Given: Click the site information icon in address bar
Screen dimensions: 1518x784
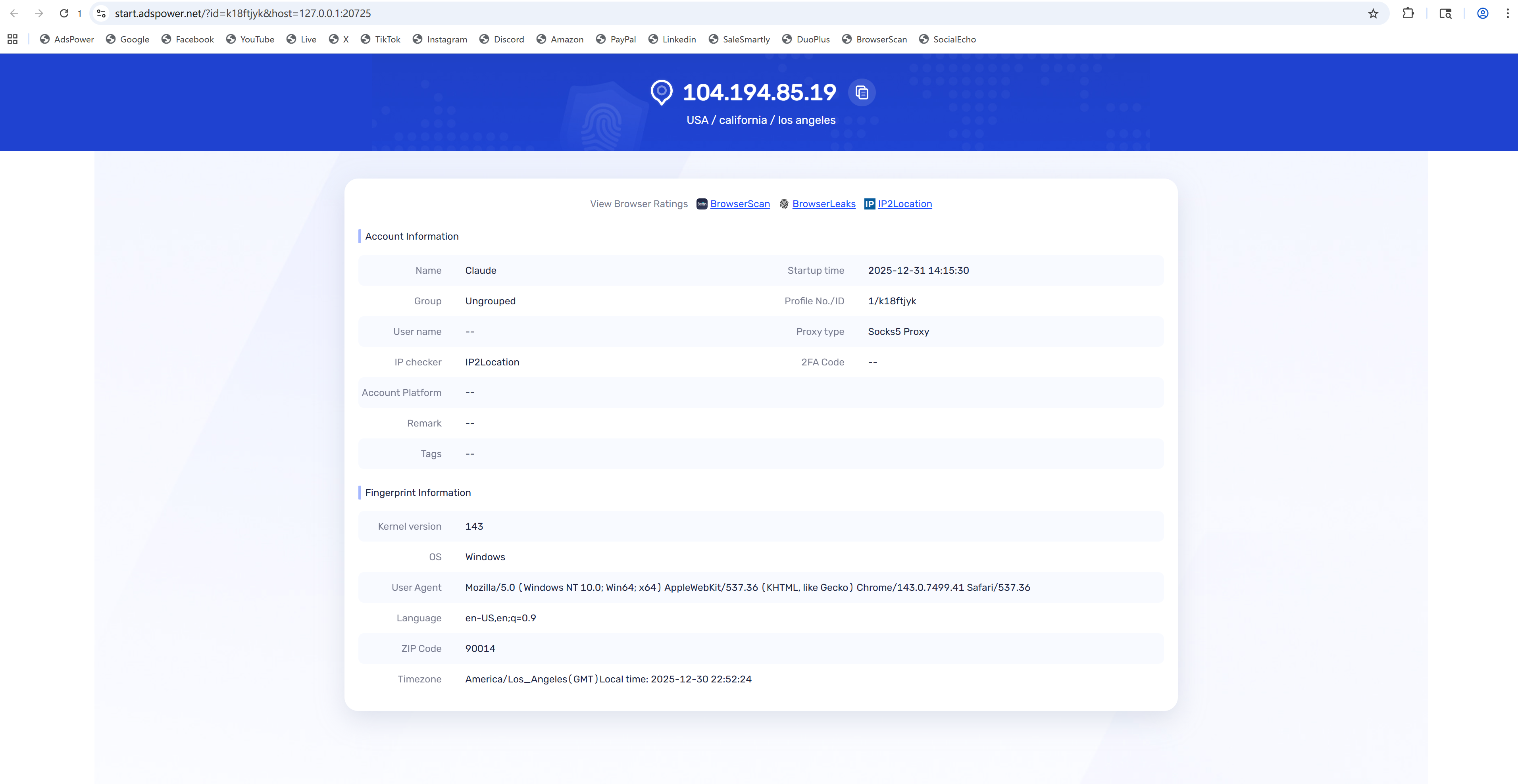Looking at the screenshot, I should 101,13.
